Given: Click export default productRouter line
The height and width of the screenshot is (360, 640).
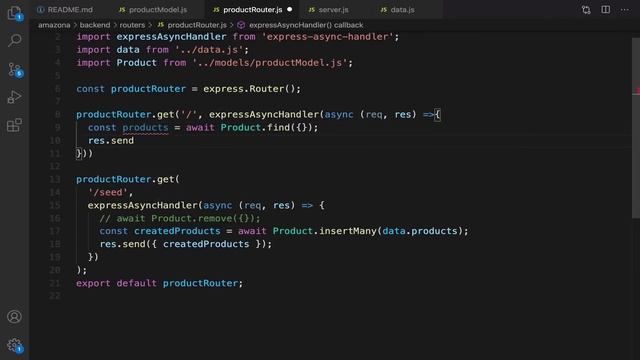Looking at the screenshot, I should [159, 283].
